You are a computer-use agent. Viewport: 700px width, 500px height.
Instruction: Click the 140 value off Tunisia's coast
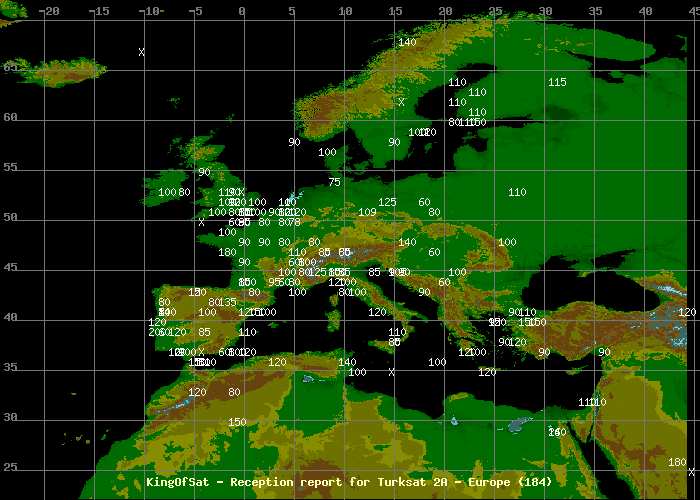point(347,362)
